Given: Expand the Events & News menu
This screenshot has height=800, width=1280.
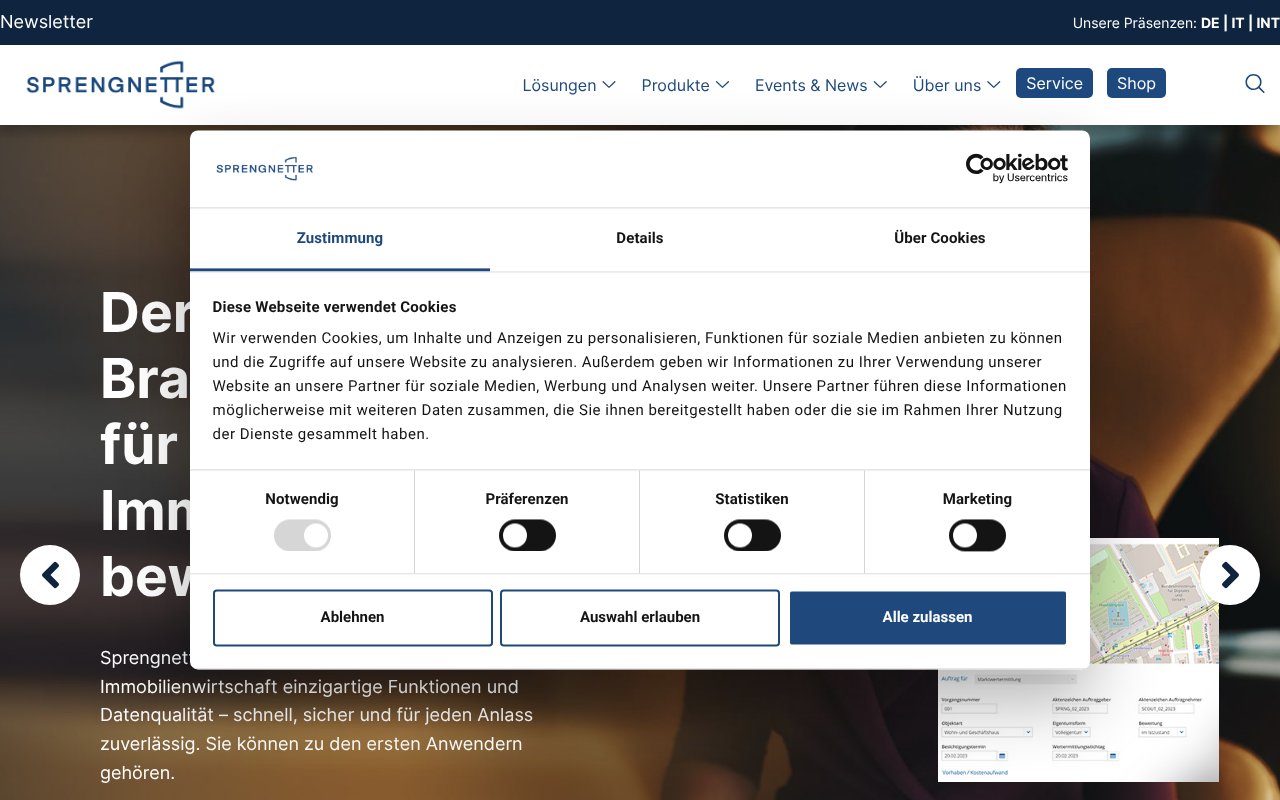Looking at the screenshot, I should click(x=820, y=85).
